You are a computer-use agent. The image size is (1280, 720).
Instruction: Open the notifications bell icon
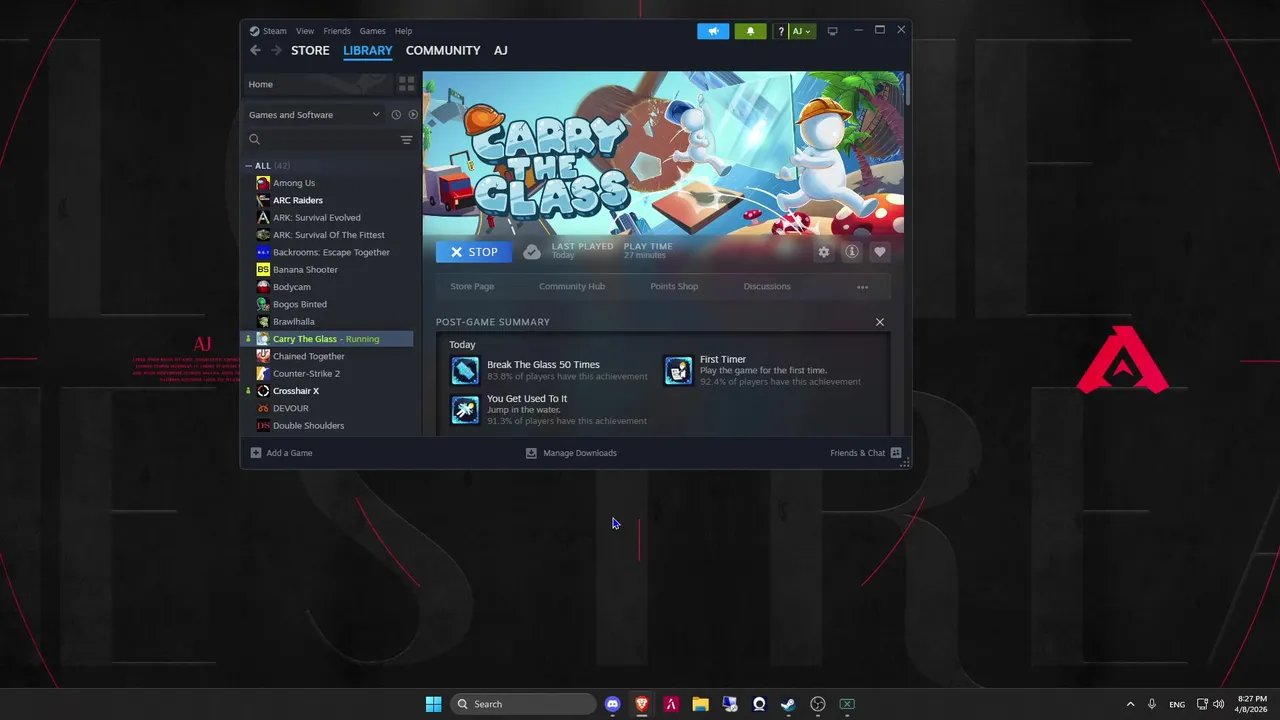coord(750,31)
